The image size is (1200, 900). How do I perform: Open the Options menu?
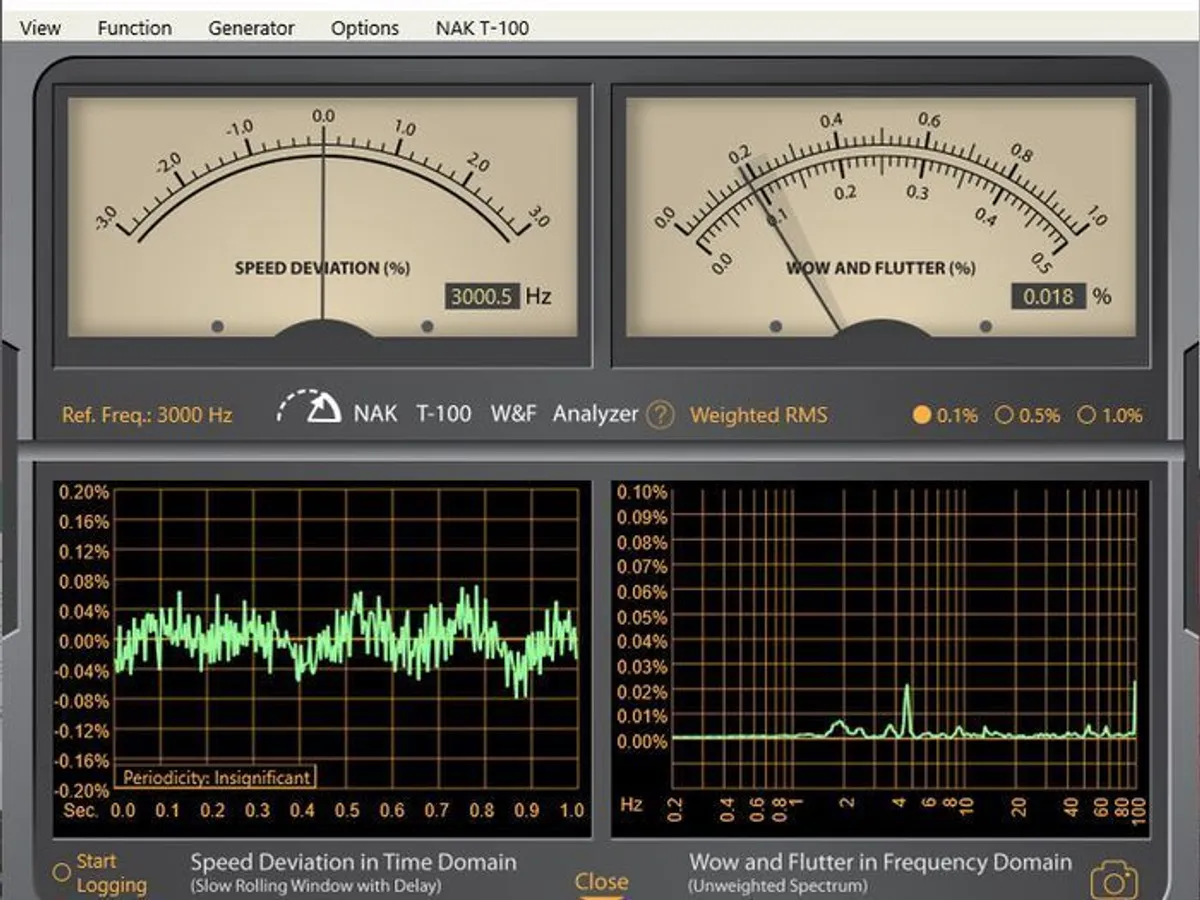tap(365, 28)
